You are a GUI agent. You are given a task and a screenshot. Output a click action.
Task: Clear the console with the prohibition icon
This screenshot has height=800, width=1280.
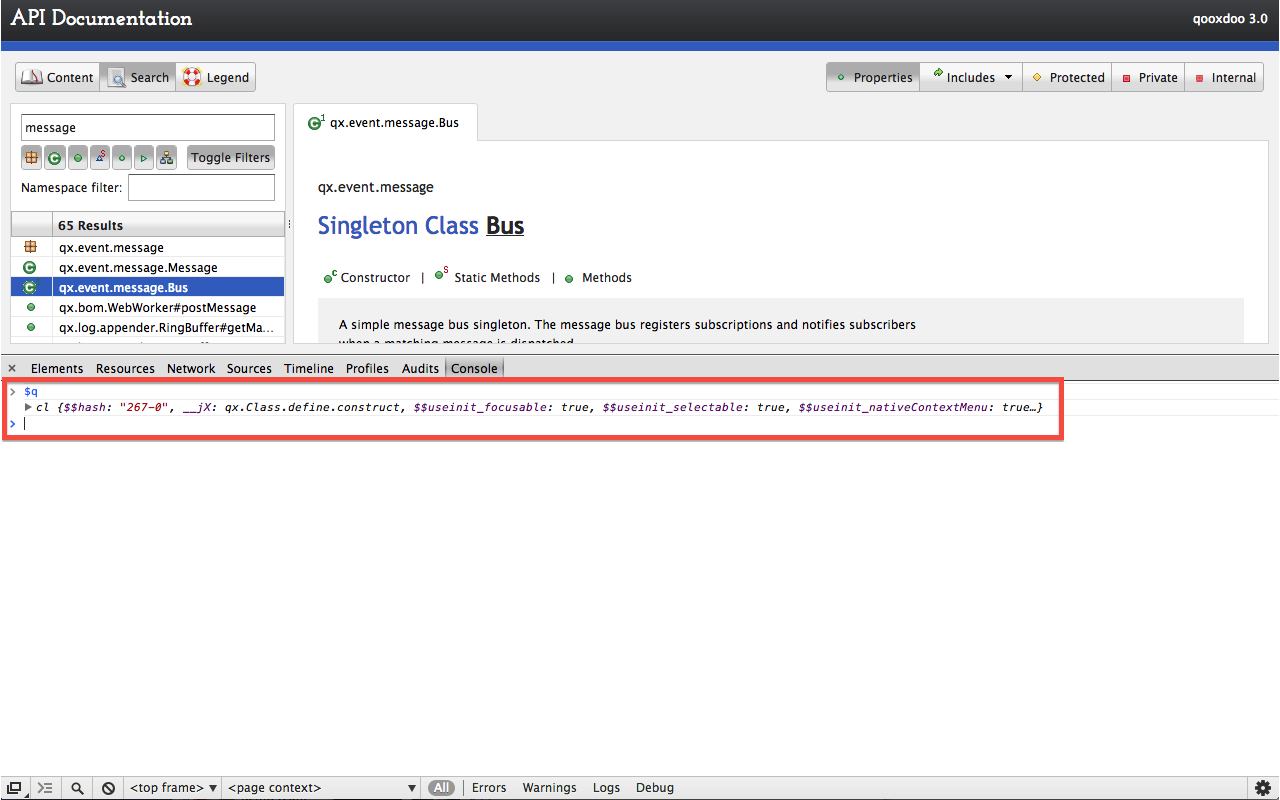(108, 787)
